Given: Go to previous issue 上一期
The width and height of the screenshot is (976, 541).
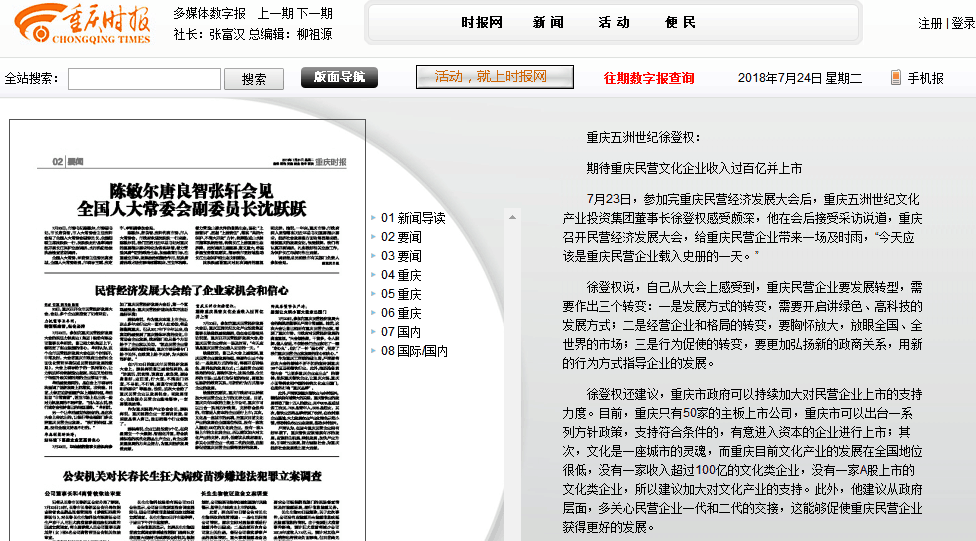Looking at the screenshot, I should point(276,13).
